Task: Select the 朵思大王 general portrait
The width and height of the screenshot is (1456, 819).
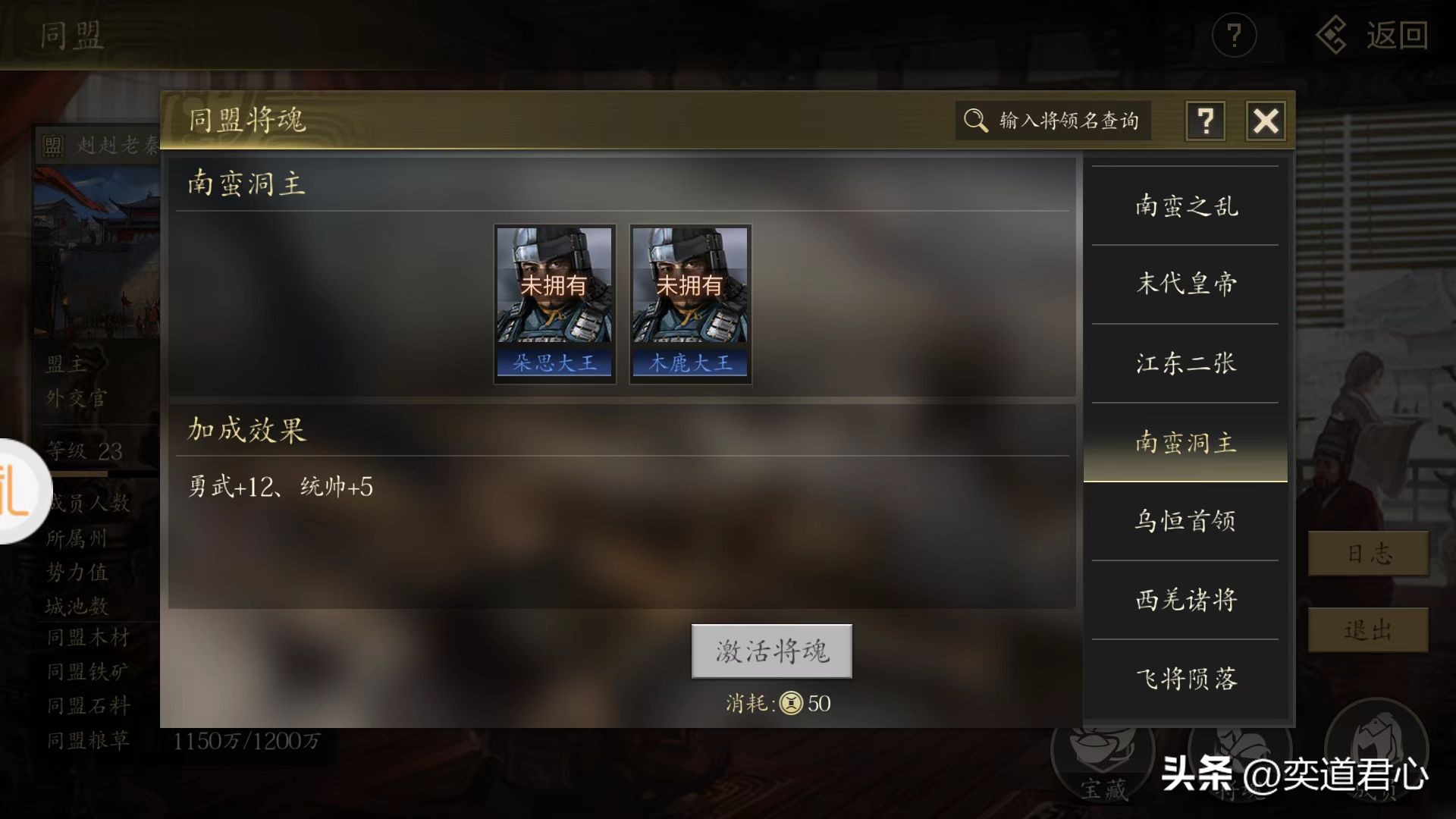Action: [554, 304]
